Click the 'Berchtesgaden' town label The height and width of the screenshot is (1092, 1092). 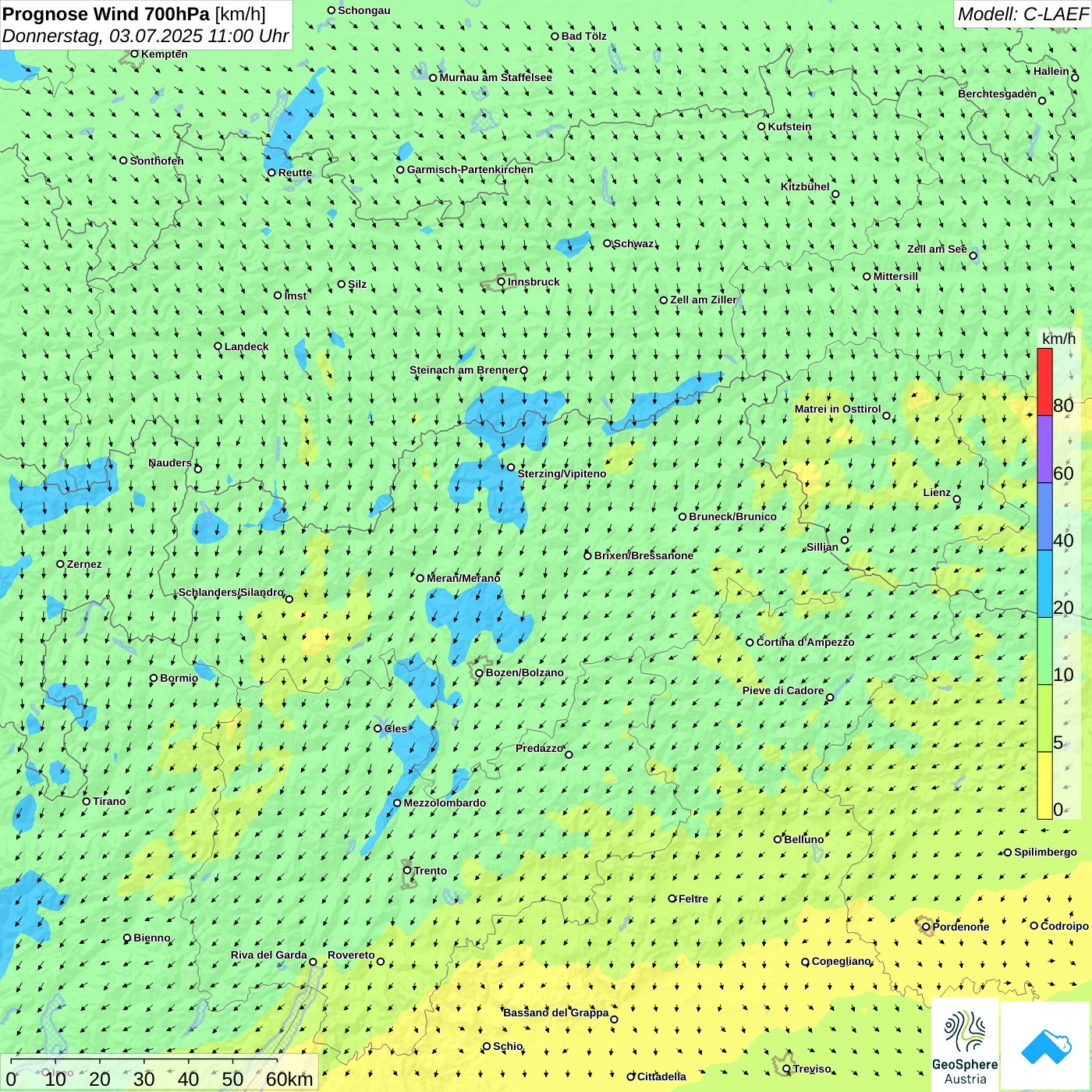(997, 94)
